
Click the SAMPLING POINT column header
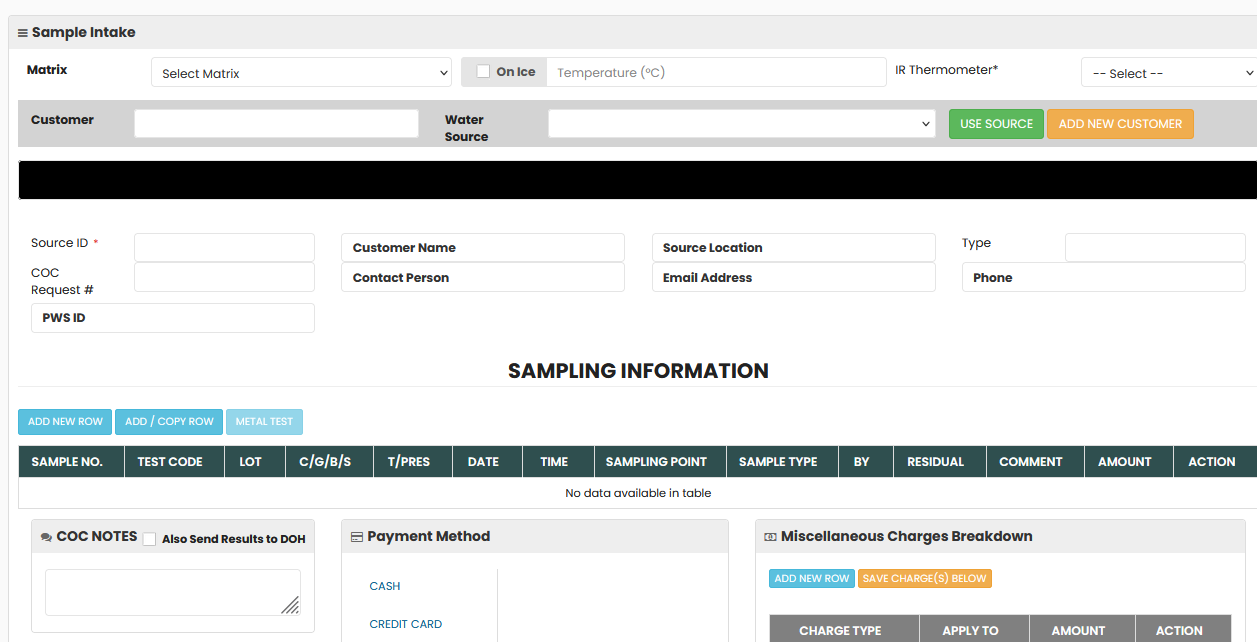660,461
